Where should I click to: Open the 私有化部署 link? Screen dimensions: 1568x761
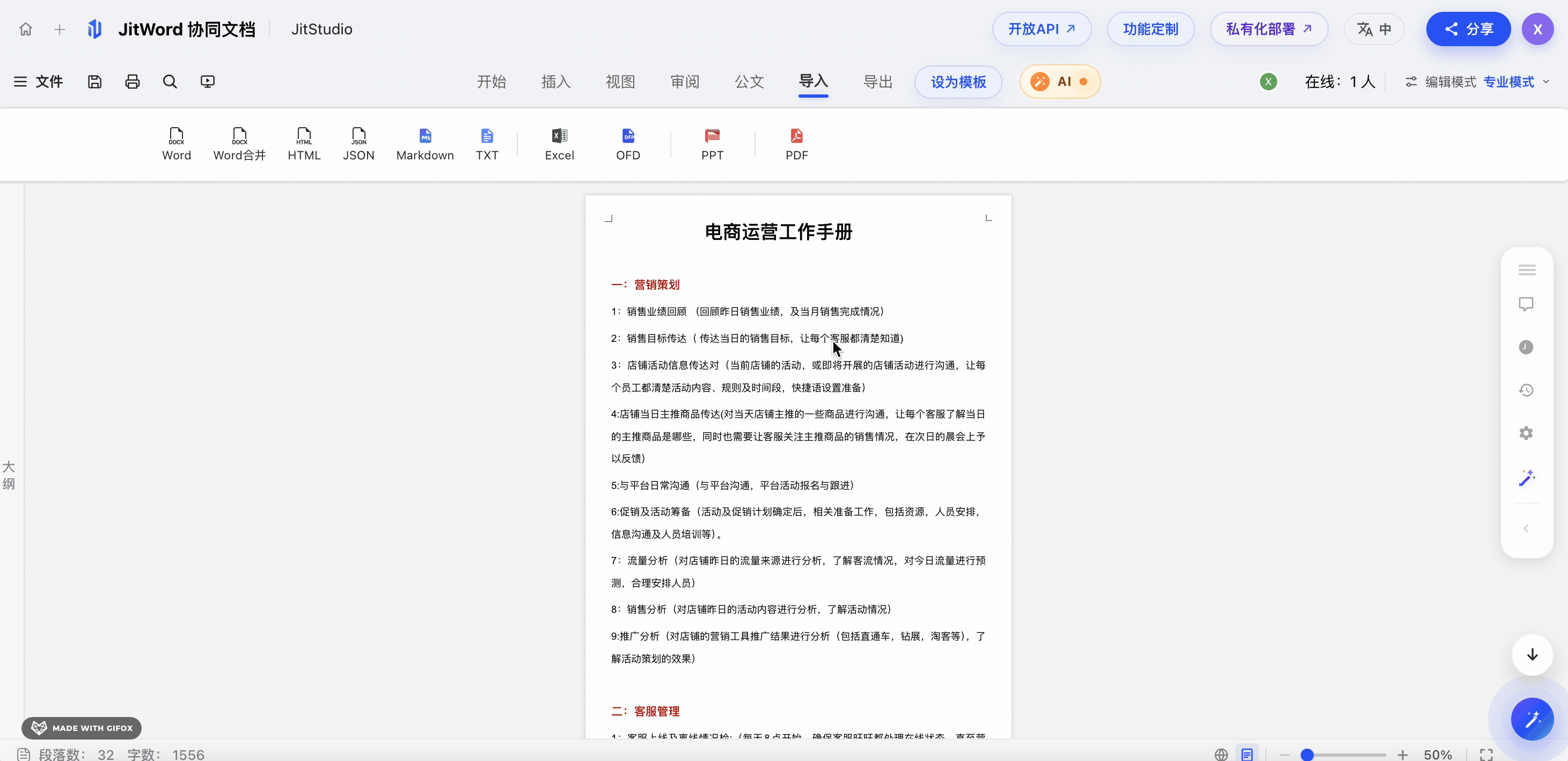tap(1269, 29)
